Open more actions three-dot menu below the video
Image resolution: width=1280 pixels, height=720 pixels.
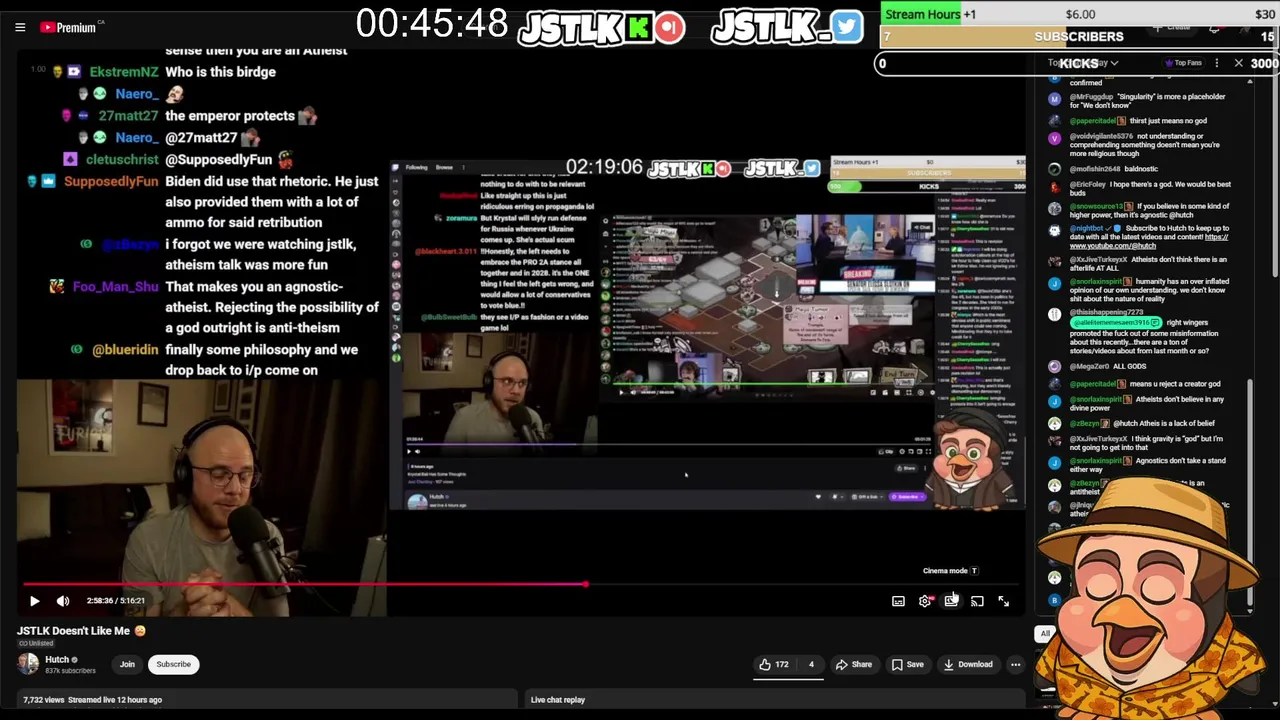(1015, 664)
